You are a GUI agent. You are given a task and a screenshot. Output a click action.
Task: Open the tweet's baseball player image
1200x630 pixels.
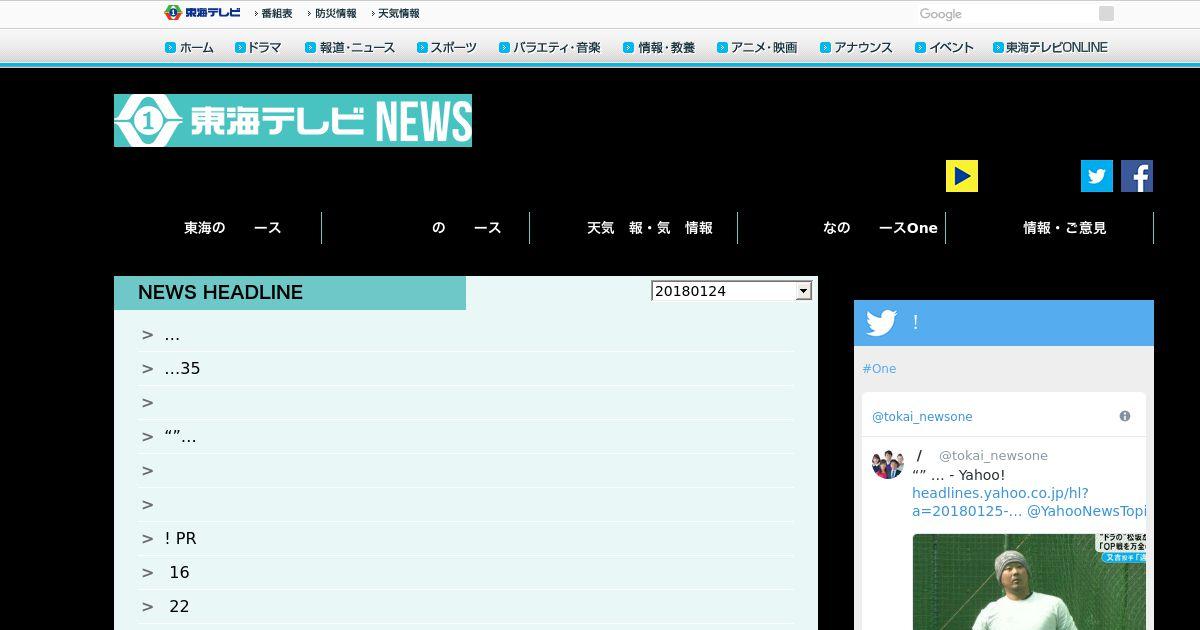(x=1029, y=582)
